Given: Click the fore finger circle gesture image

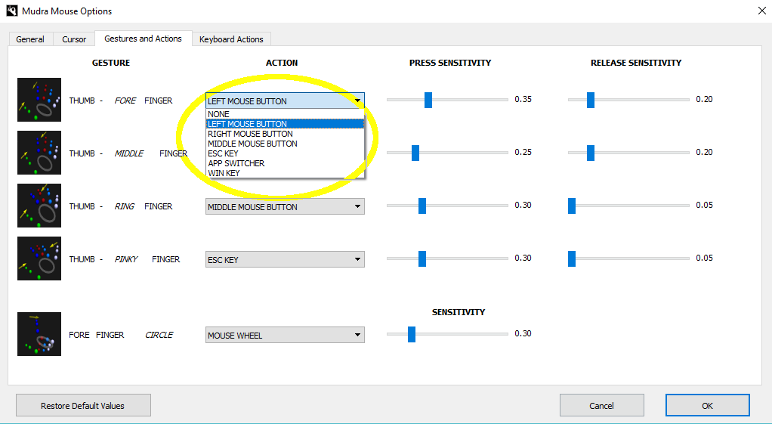Looking at the screenshot, I should tap(39, 334).
